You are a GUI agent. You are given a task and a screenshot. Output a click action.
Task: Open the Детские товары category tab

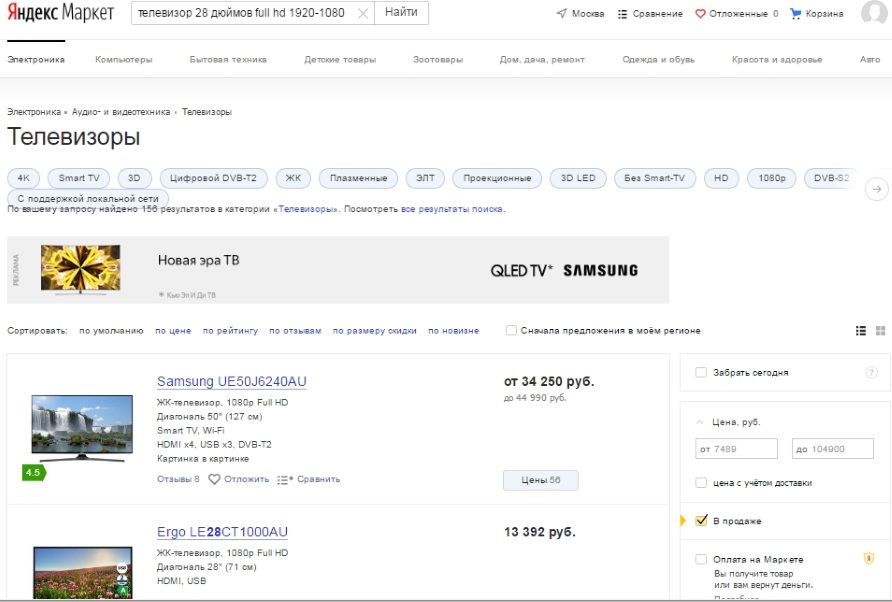pyautogui.click(x=340, y=59)
